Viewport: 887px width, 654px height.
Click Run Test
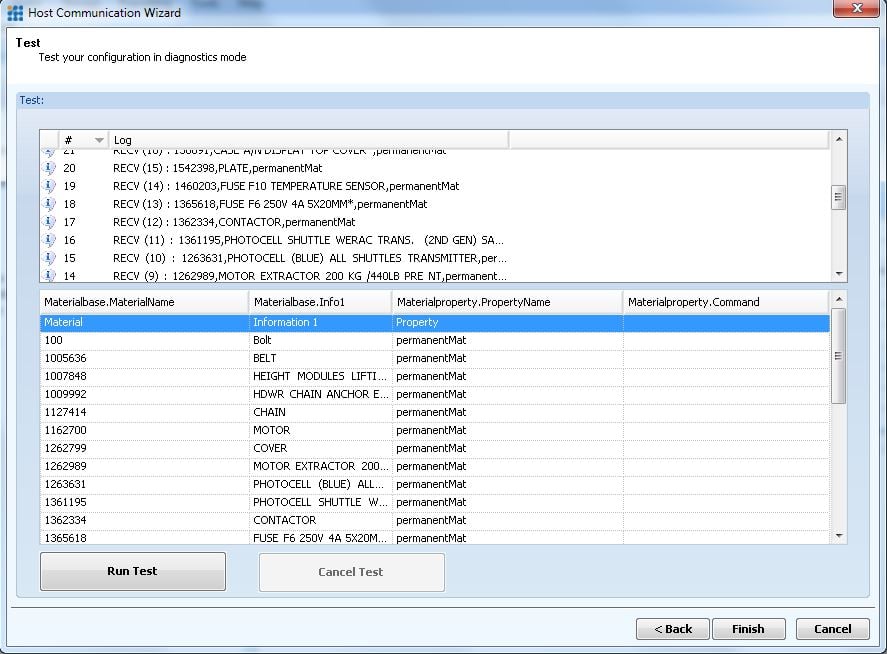(x=132, y=570)
